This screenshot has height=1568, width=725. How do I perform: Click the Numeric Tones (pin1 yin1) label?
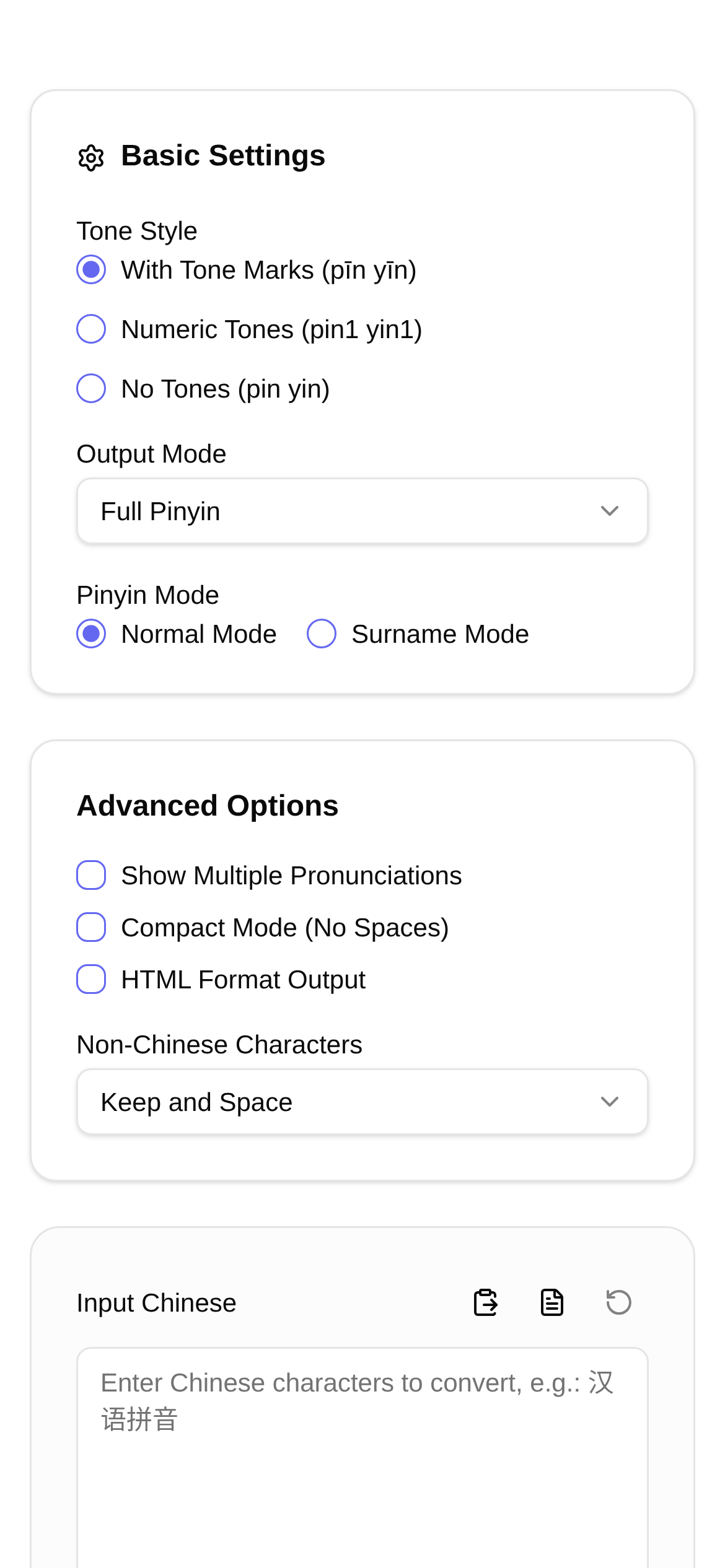tap(271, 329)
